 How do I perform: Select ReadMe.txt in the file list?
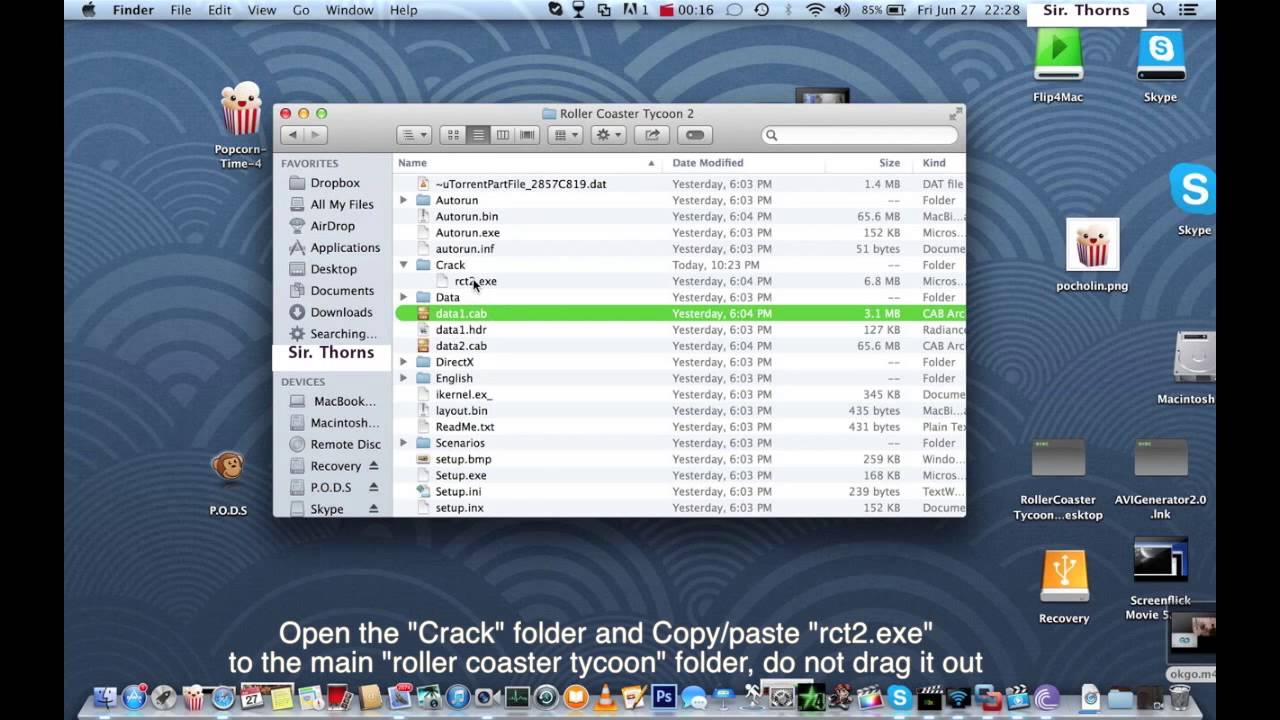click(464, 427)
